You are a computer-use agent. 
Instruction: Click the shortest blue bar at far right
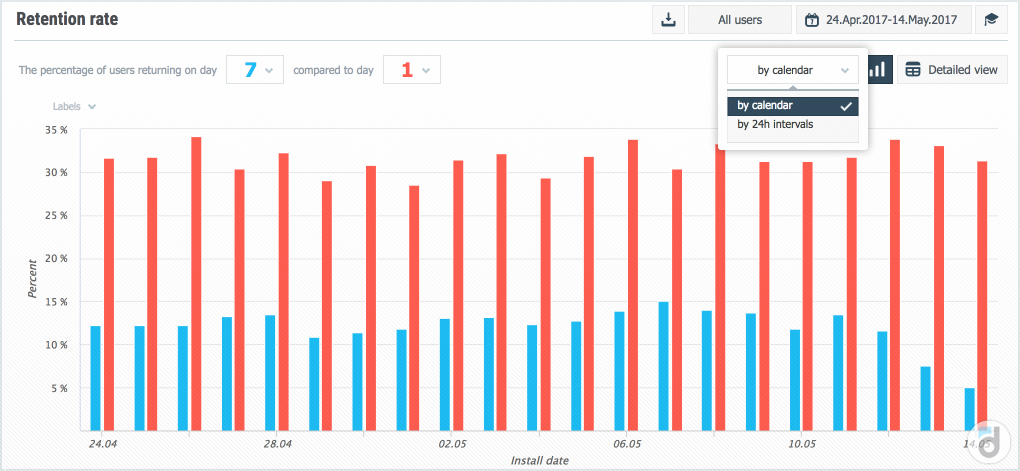[x=969, y=408]
